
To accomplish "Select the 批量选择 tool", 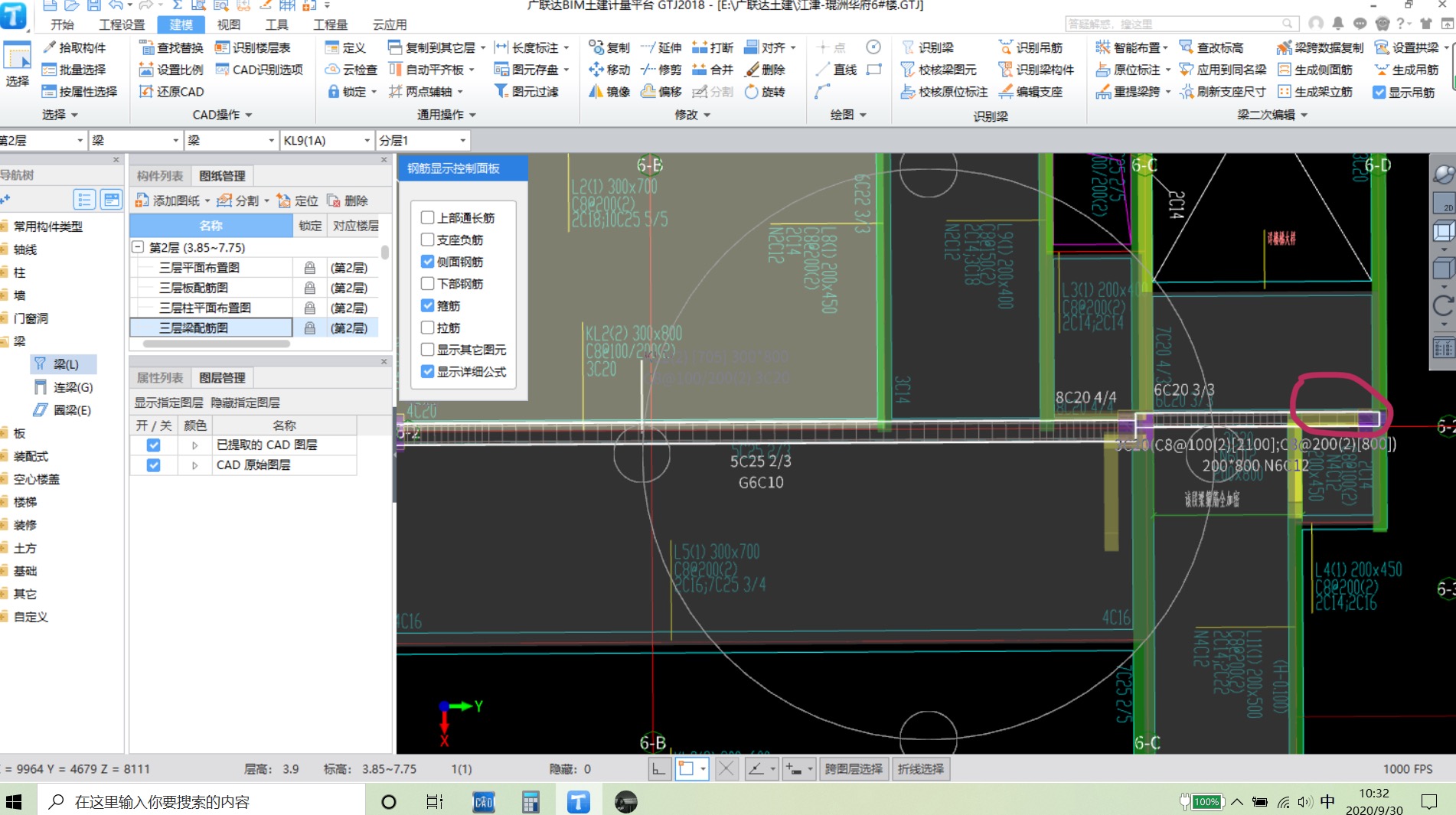I will point(73,70).
